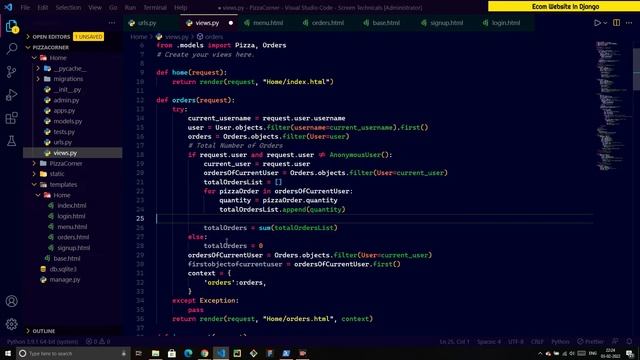Screen dimensions: 640x360
Task: Click the unsaved dot on views.py tab
Action: 231,23
